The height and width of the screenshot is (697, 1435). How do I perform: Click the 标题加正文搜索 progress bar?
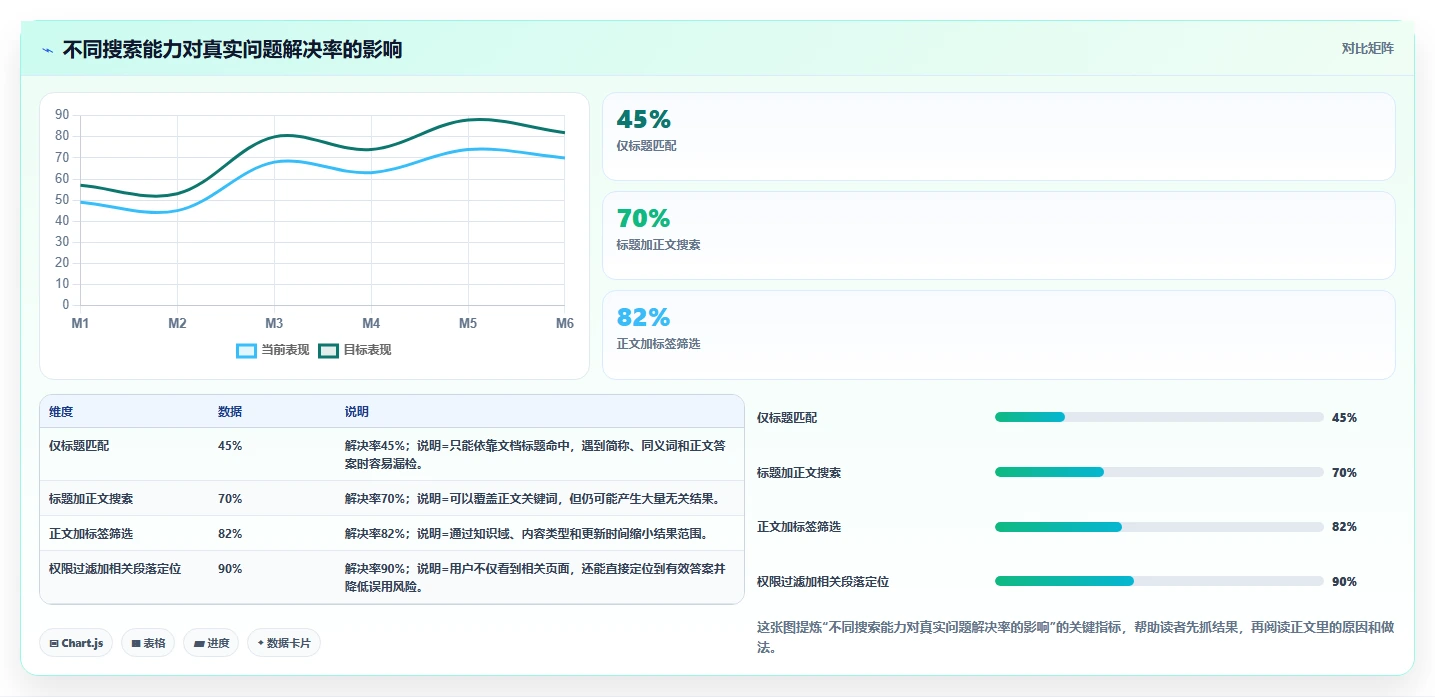(1159, 472)
